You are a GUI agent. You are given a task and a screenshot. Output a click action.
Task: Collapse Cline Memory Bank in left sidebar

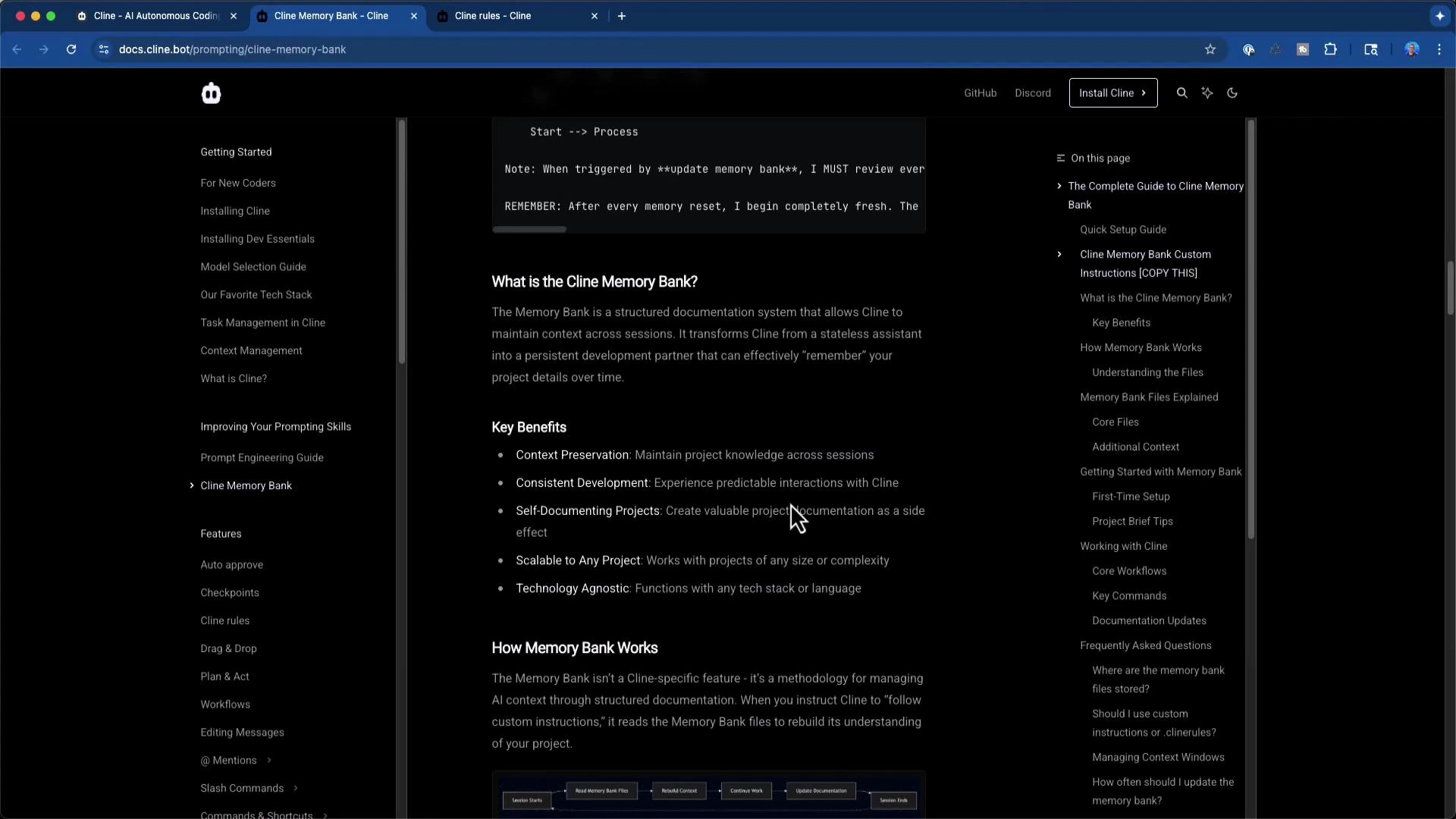(192, 486)
